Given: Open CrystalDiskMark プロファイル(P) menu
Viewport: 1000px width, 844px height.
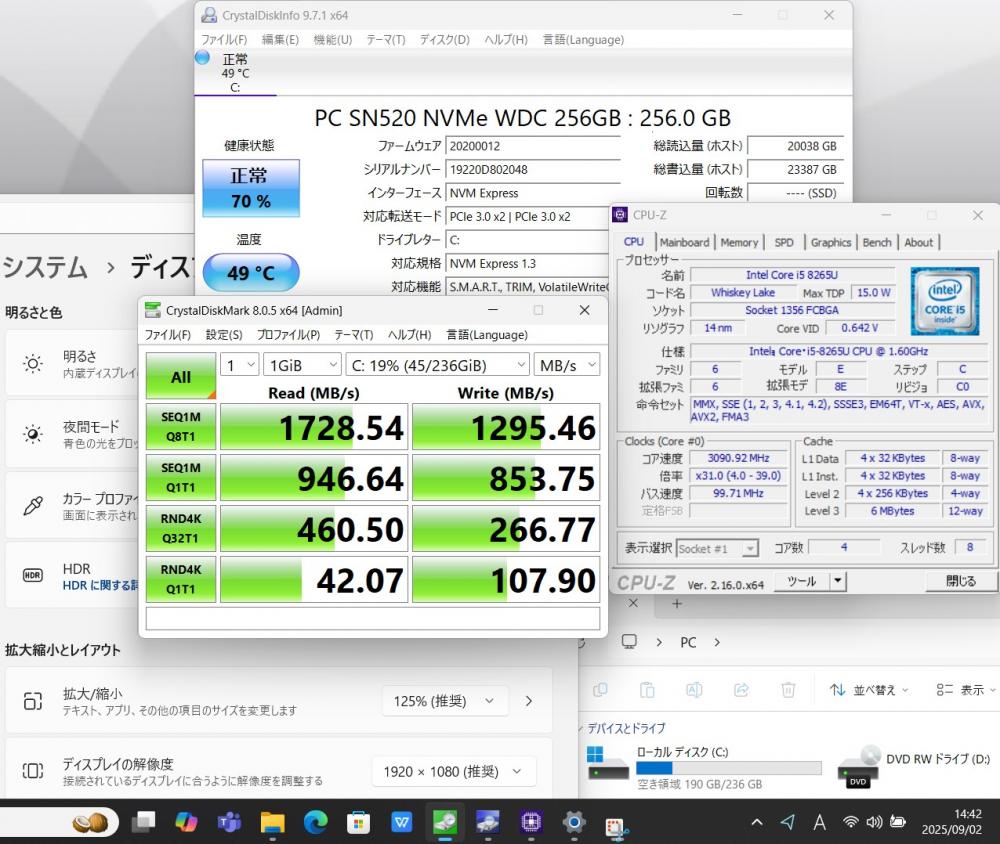Looking at the screenshot, I should pos(288,335).
